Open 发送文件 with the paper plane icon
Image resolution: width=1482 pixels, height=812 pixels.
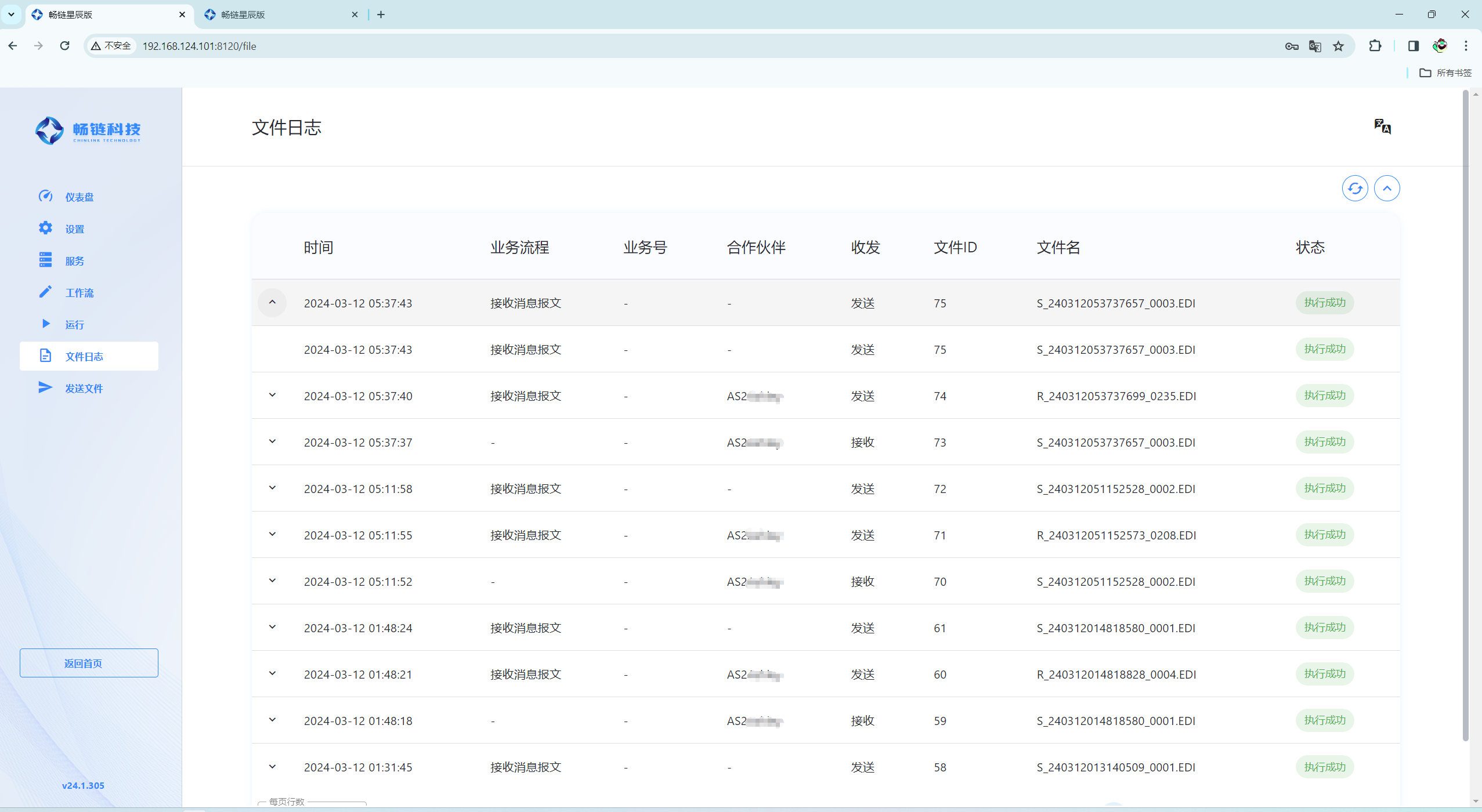point(46,387)
